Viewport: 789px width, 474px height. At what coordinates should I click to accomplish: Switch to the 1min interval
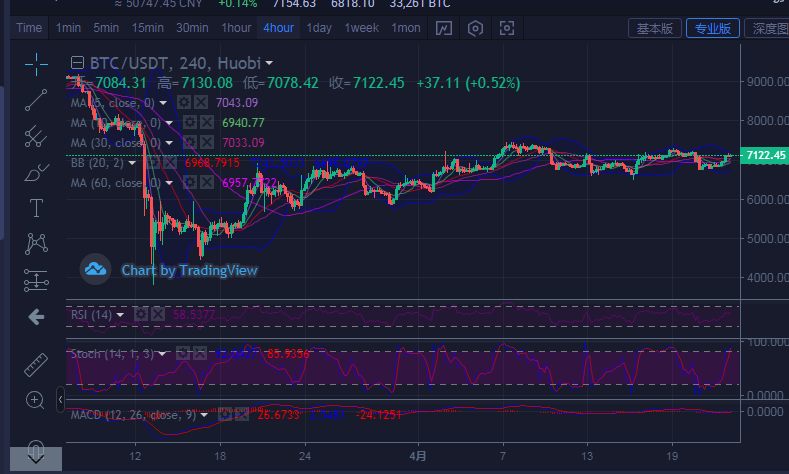[68, 28]
